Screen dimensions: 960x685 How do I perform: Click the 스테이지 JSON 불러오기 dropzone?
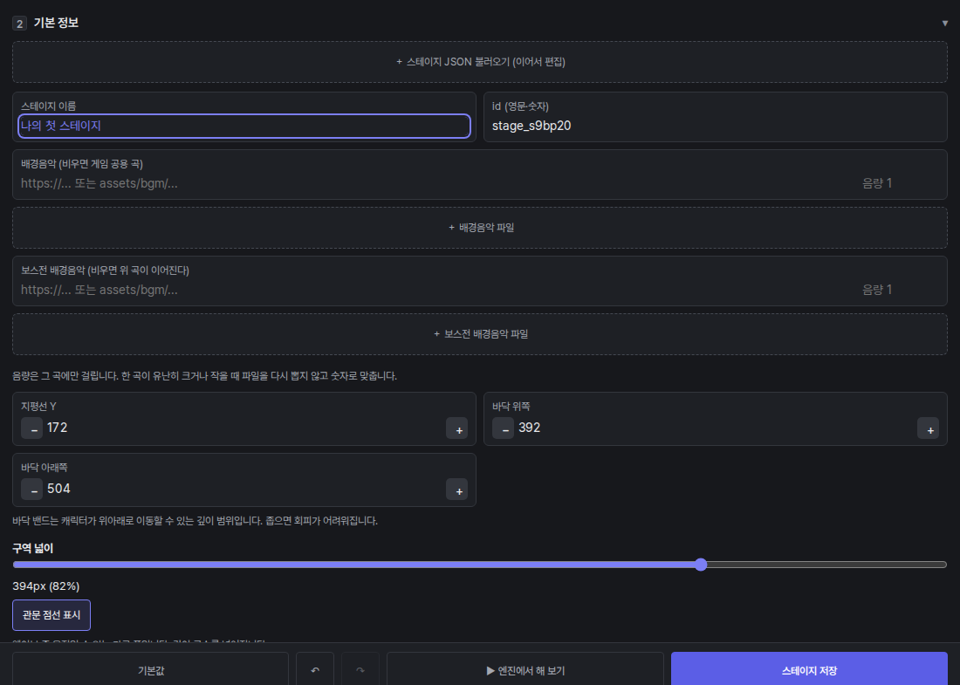point(480,62)
